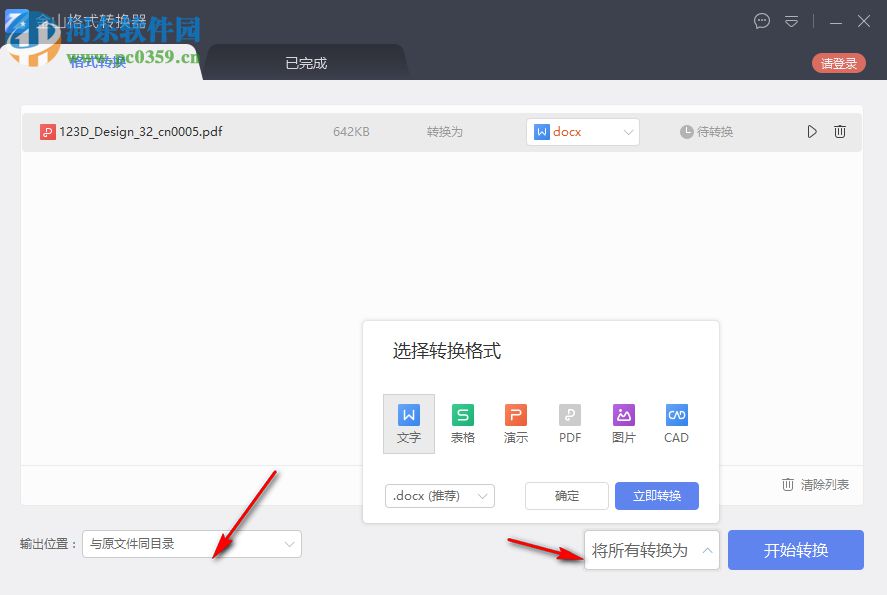This screenshot has height=595, width=887.
Task: Open the 输出位置 output directory dropdown
Action: [x=192, y=544]
